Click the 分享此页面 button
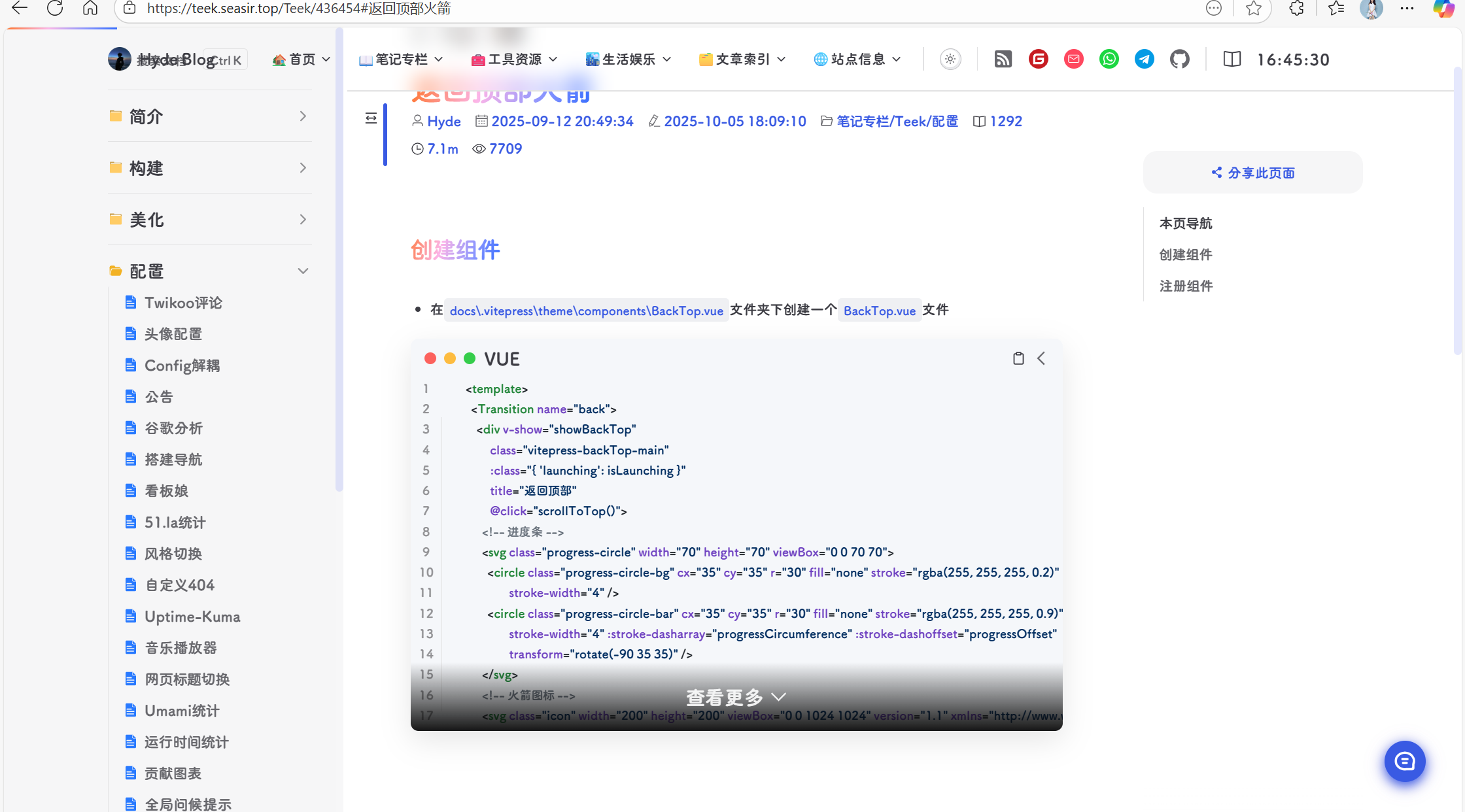Viewport: 1465px width, 812px height. pyautogui.click(x=1252, y=173)
